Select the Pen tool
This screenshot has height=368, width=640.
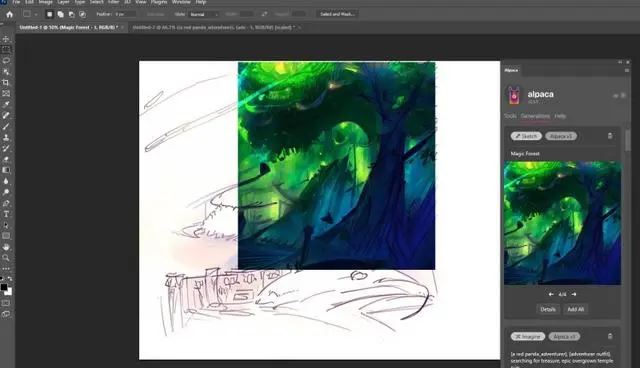(x=6, y=203)
